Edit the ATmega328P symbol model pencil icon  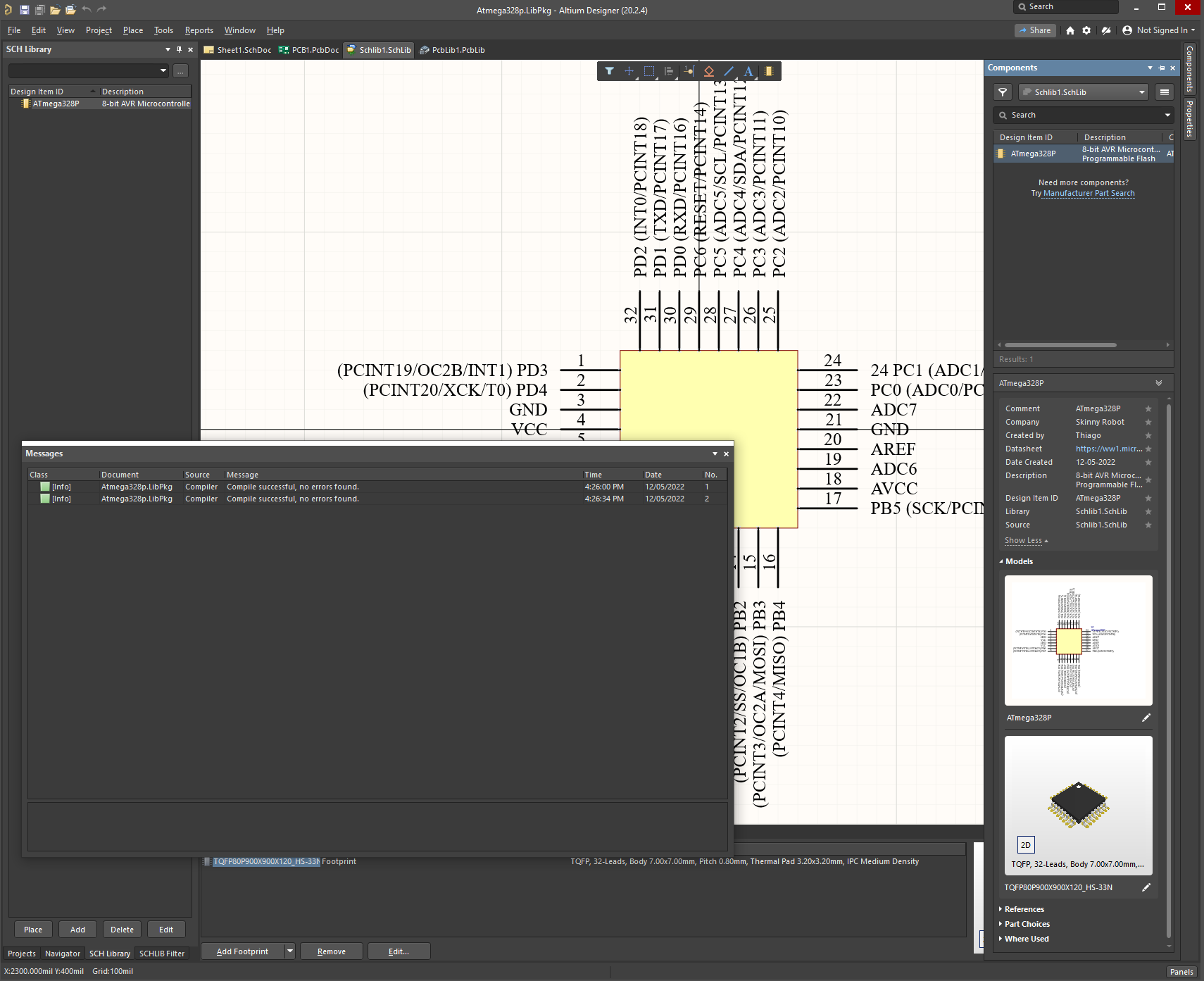tap(1146, 718)
